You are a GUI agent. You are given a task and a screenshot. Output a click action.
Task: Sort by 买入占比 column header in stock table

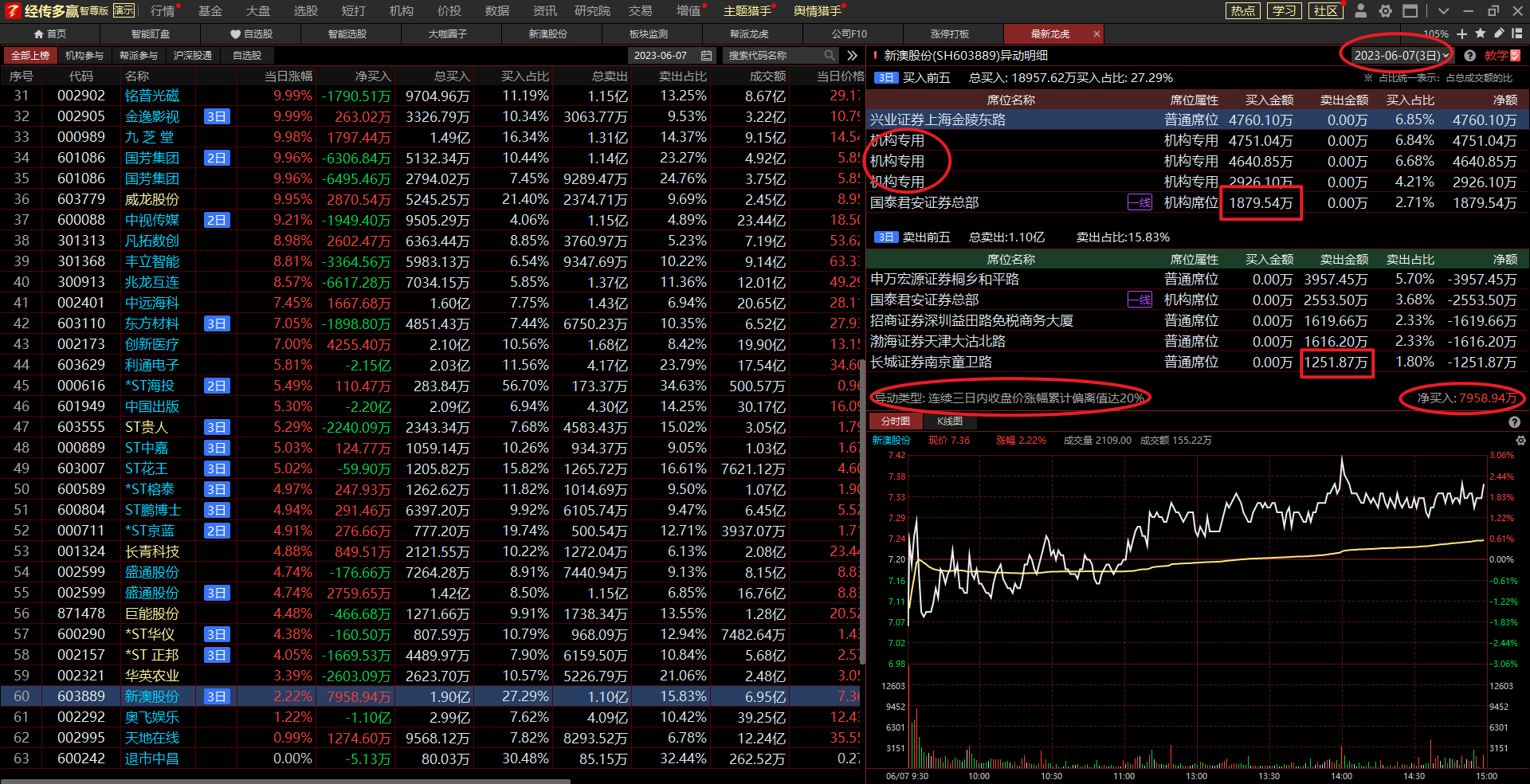click(524, 76)
